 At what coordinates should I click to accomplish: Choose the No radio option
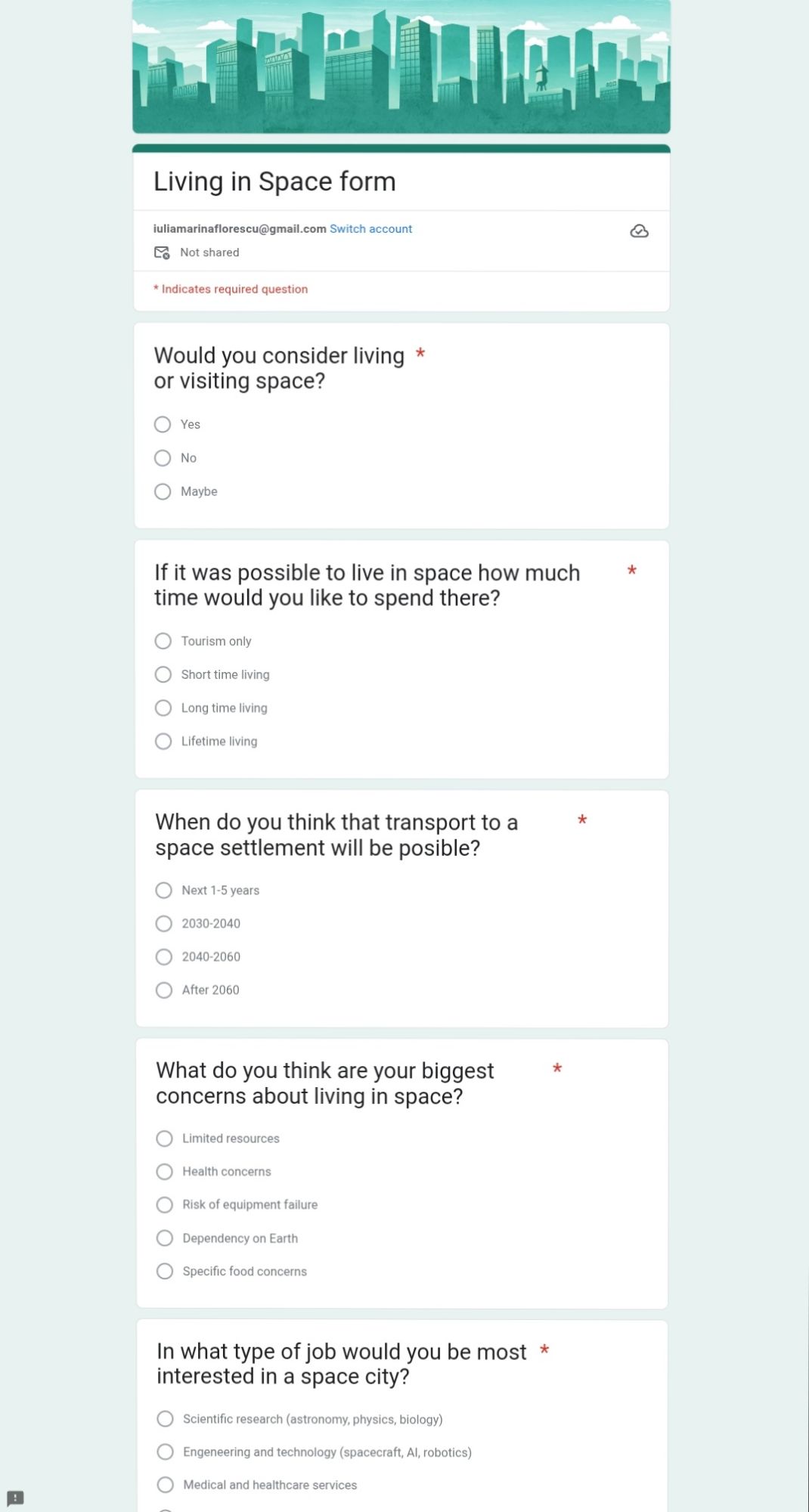(x=163, y=458)
